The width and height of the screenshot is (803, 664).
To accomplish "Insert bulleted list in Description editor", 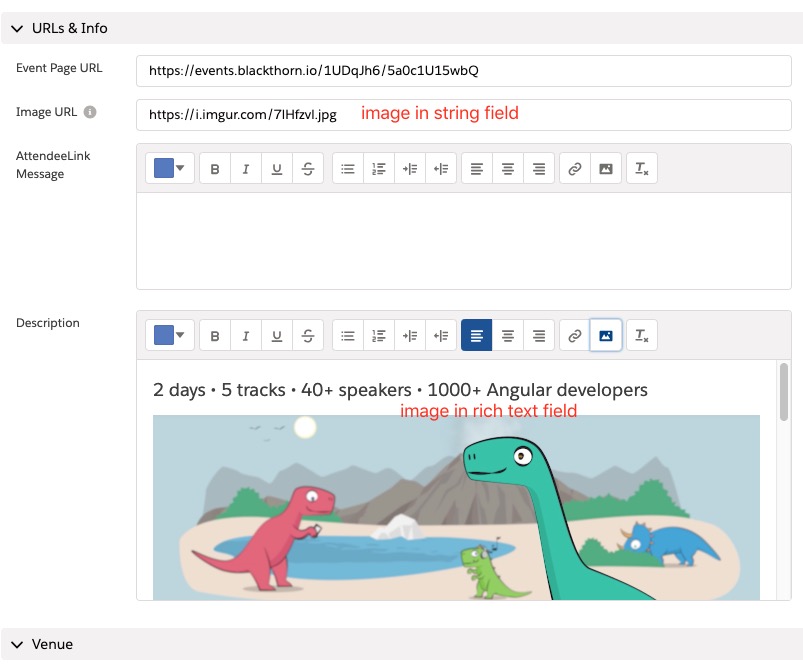I will click(348, 335).
